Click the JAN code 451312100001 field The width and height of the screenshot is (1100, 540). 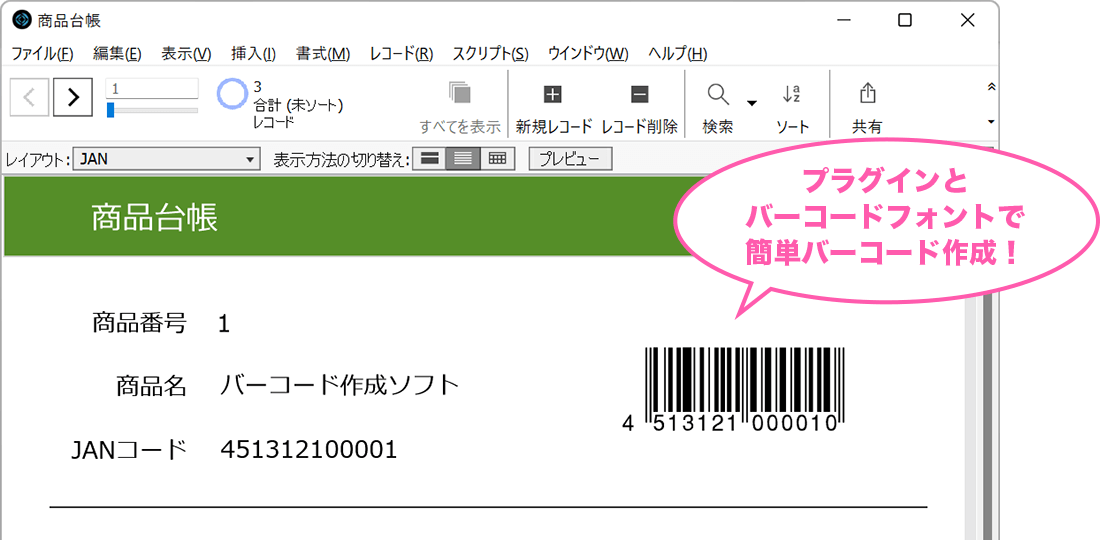tap(309, 450)
